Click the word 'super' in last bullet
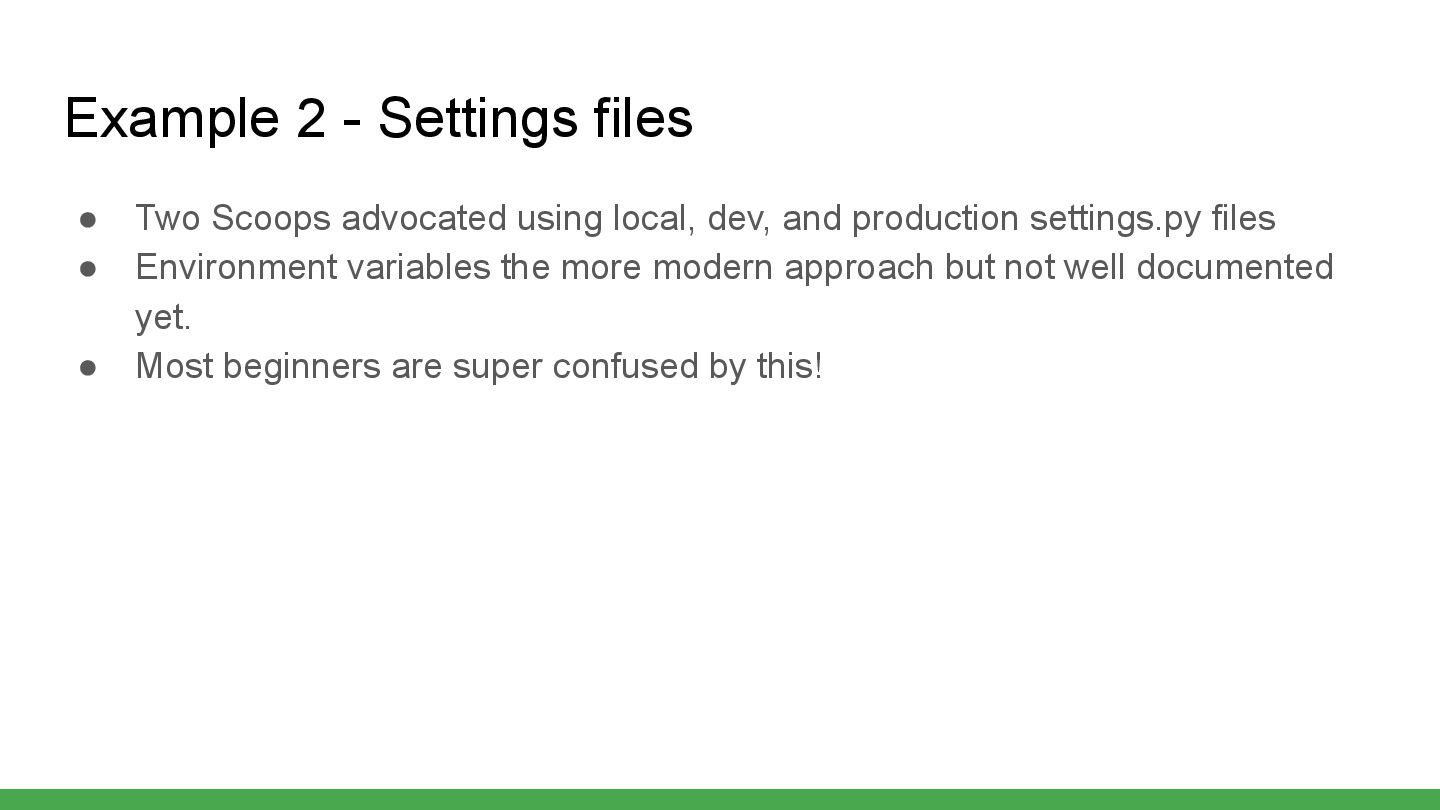The width and height of the screenshot is (1440, 810). coord(497,367)
